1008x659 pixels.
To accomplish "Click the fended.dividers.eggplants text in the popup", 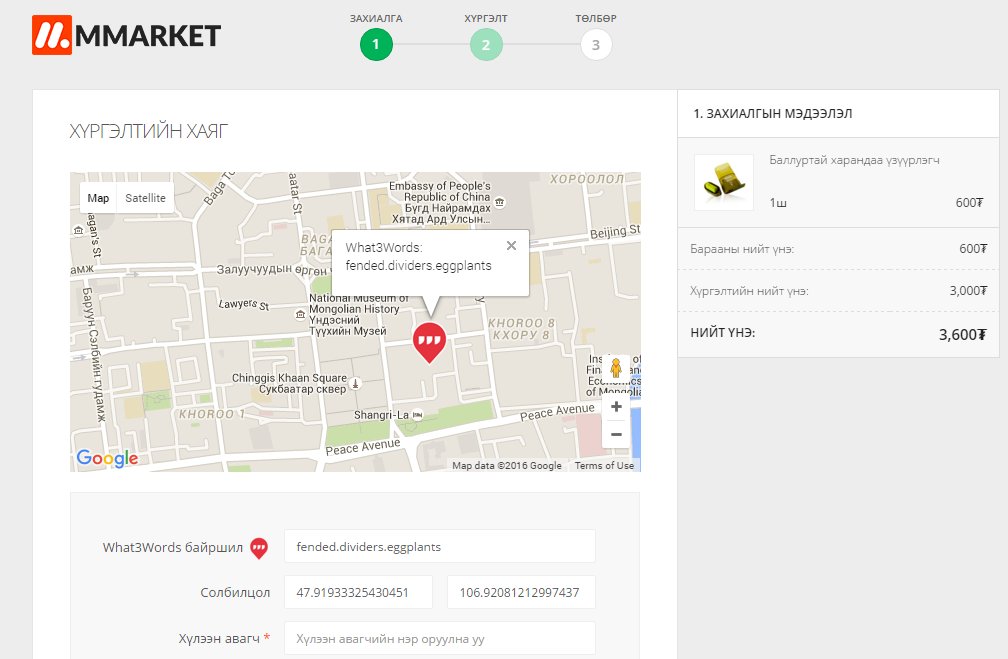I will (x=418, y=266).
